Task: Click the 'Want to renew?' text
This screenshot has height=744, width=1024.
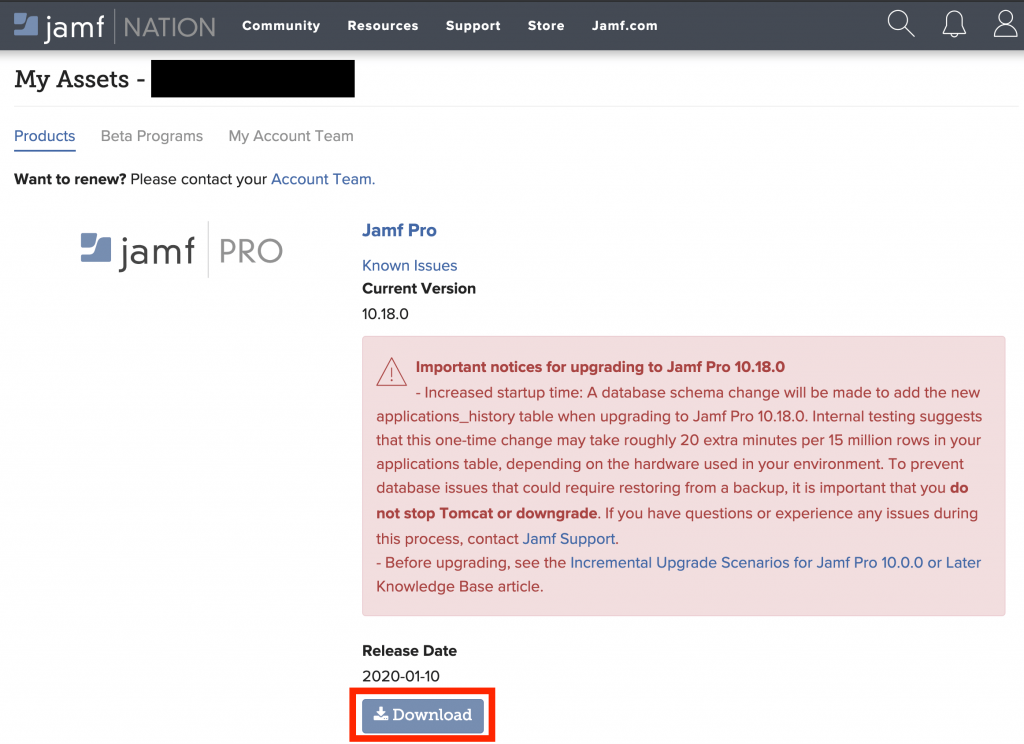Action: (x=70, y=179)
